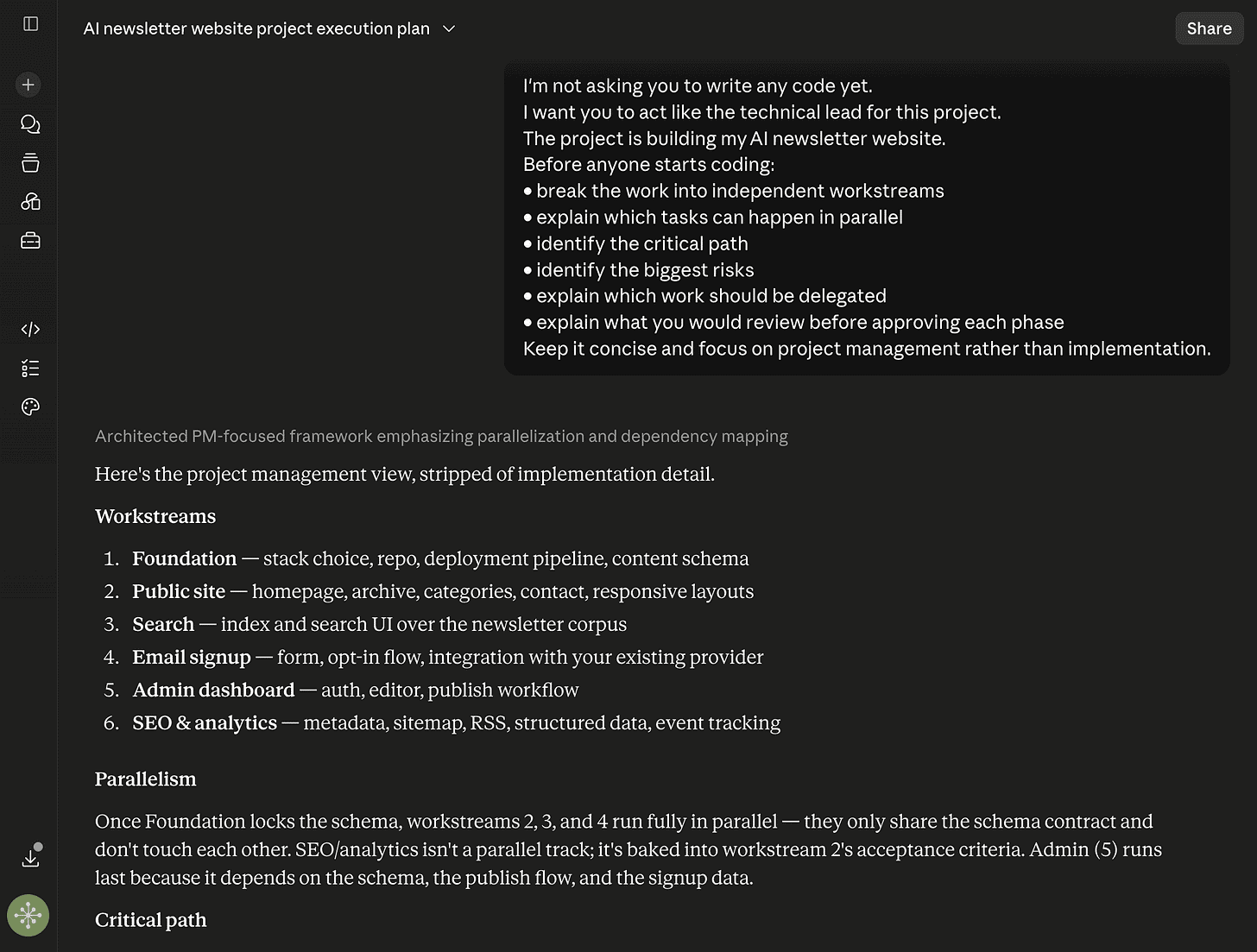Open the user avatar at bottom left

pyautogui.click(x=28, y=916)
